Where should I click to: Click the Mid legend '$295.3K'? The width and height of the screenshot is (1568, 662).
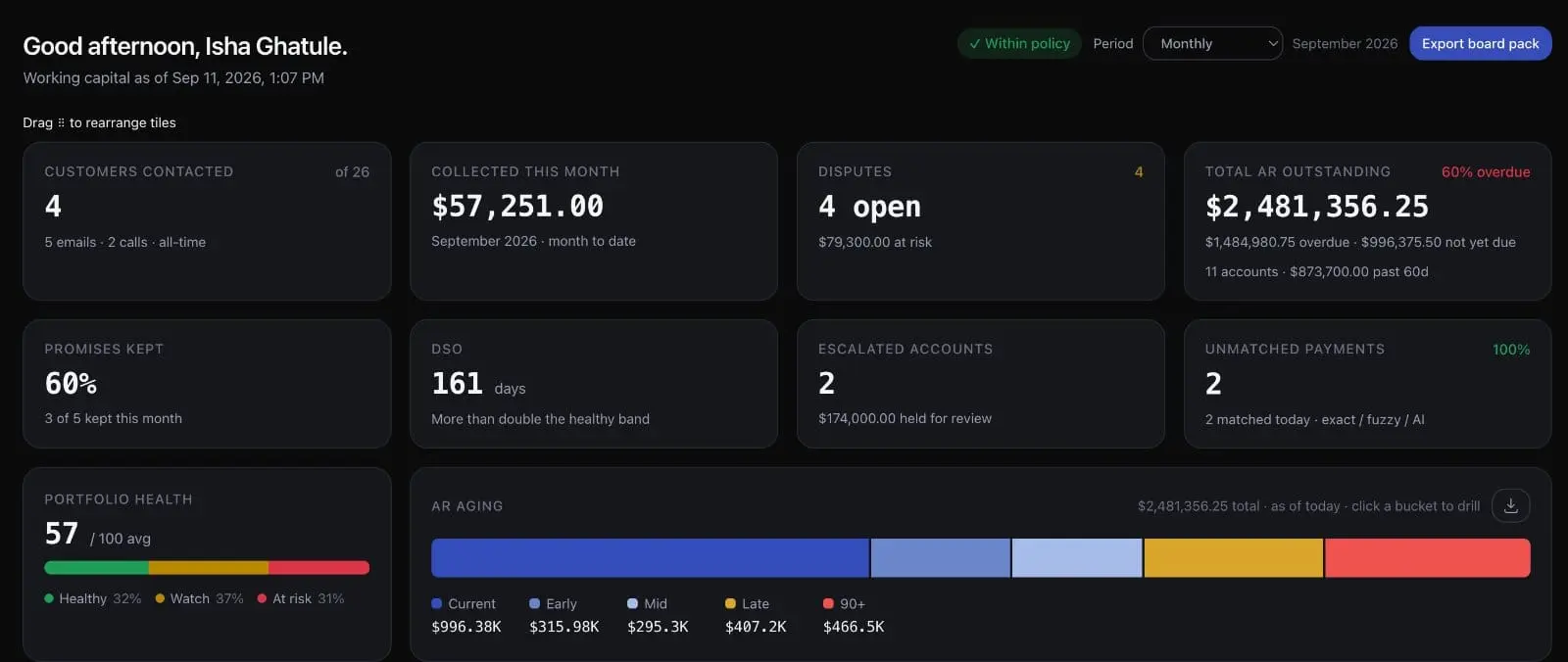(658, 627)
